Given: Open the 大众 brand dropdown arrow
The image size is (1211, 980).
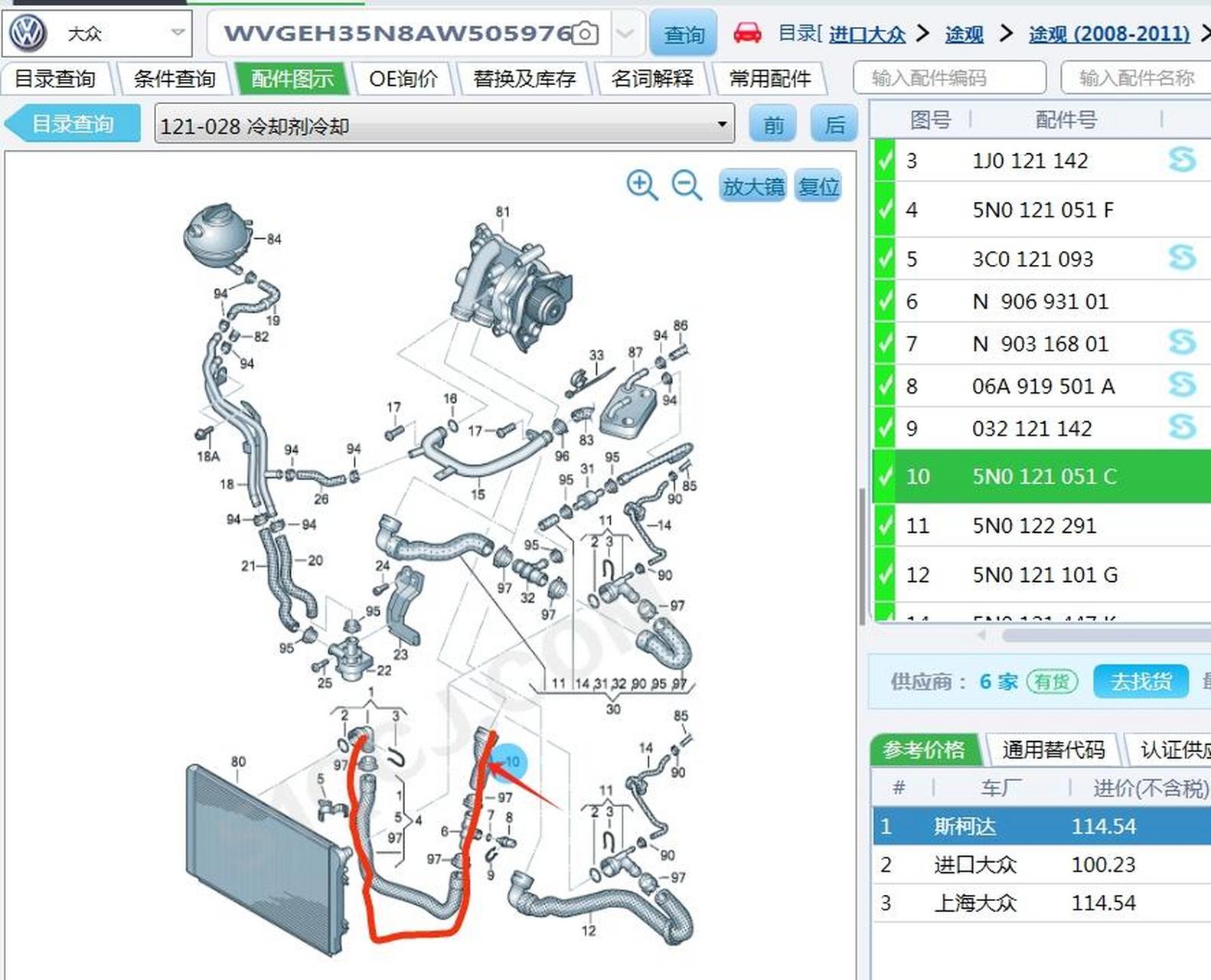Looking at the screenshot, I should click(178, 33).
